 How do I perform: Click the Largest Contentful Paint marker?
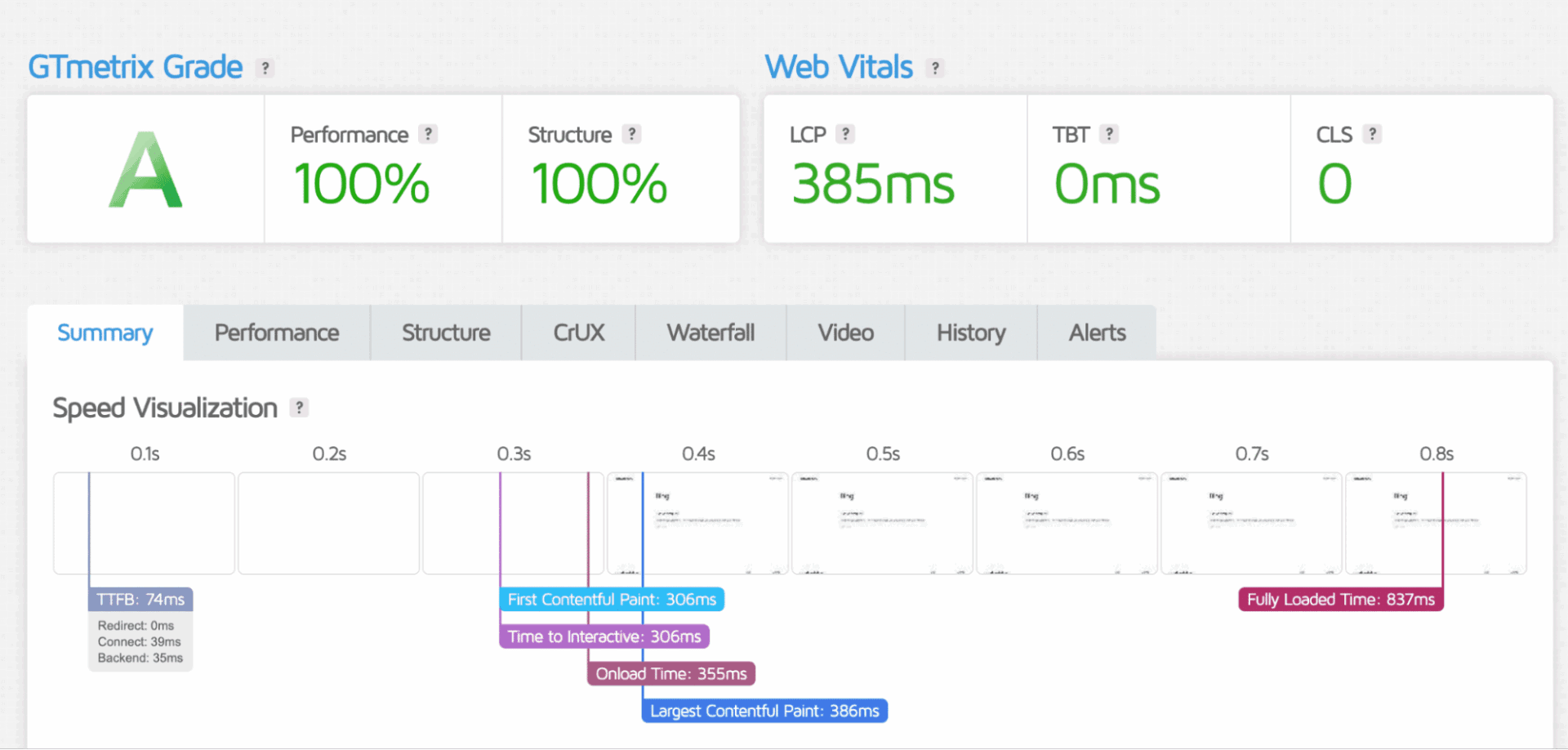(x=764, y=711)
